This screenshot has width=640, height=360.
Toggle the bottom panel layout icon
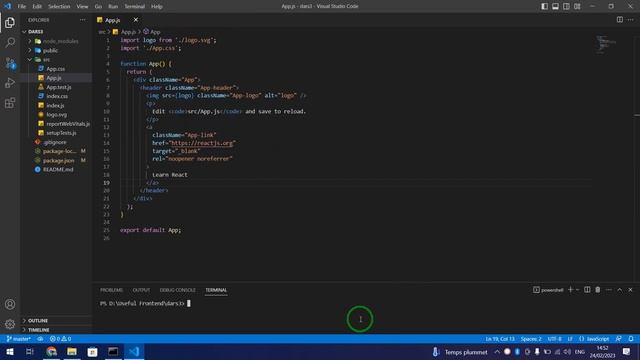556,6
